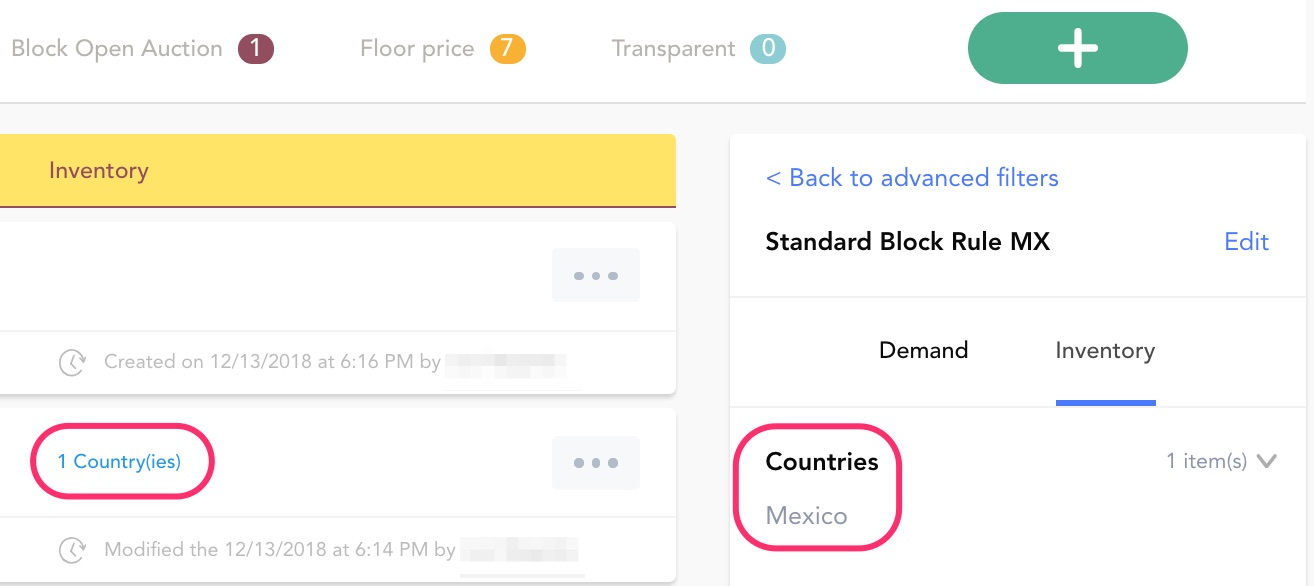
Task: Switch to the Transparent tab
Action: pyautogui.click(x=673, y=48)
